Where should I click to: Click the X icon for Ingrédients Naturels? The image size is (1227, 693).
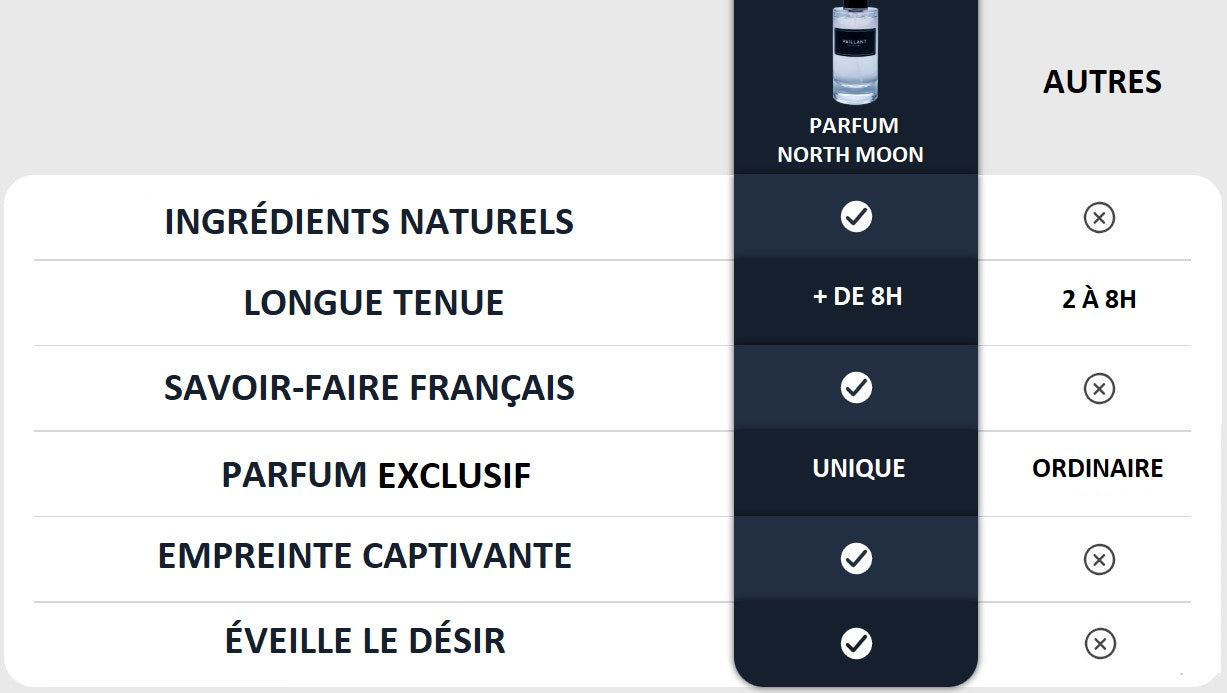pos(1099,217)
